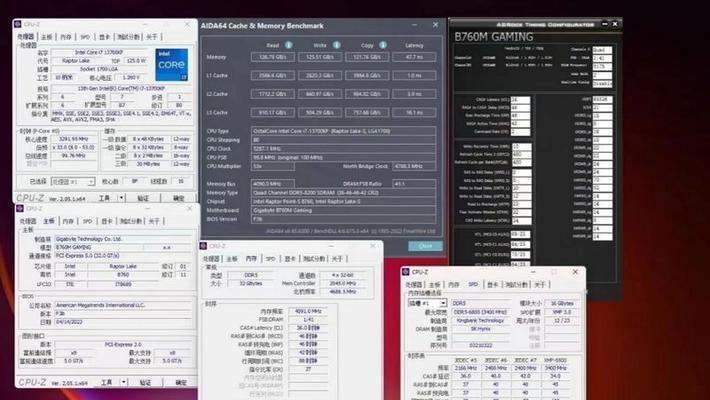This screenshot has height=400, width=710.
Task: Switch to 主板 tab in processor window
Action: [x=47, y=37]
